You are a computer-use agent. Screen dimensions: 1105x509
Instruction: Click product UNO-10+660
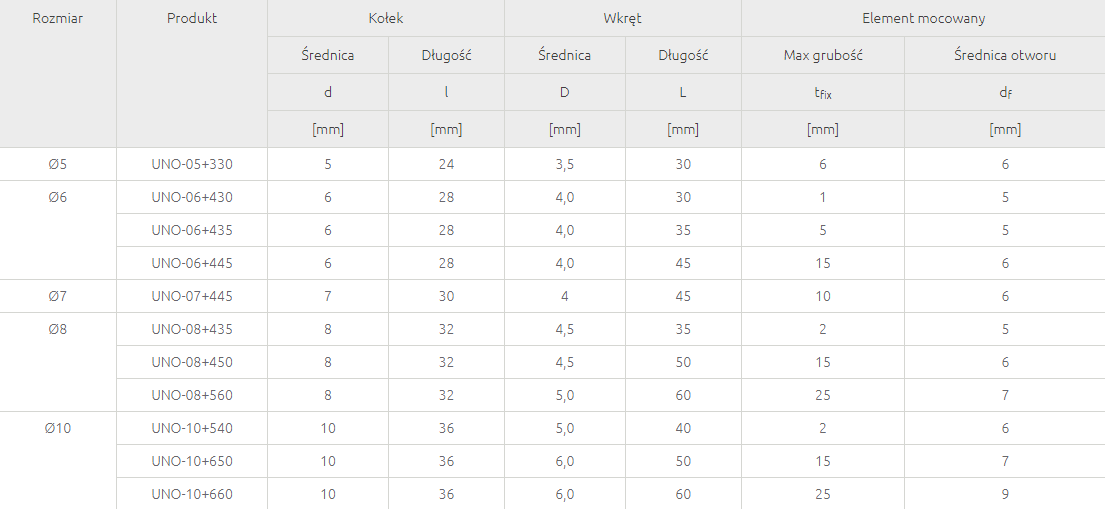[192, 494]
